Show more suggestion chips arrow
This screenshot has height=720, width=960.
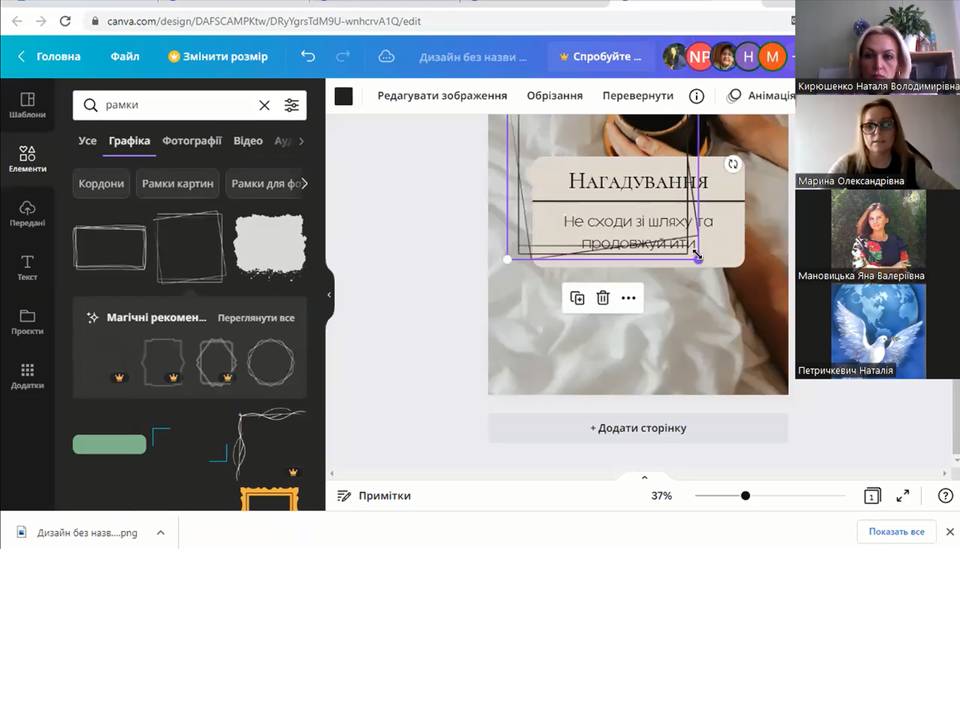(x=304, y=184)
